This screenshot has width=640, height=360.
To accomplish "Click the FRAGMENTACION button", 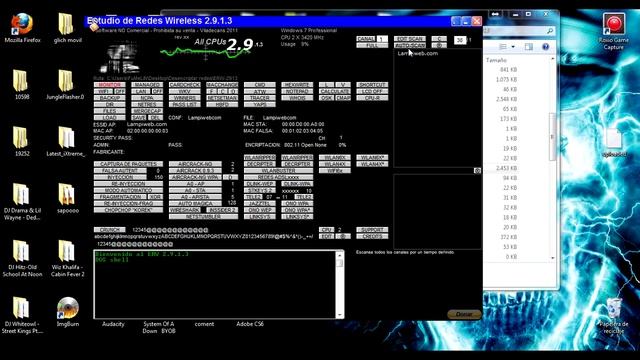I will tap(120, 197).
